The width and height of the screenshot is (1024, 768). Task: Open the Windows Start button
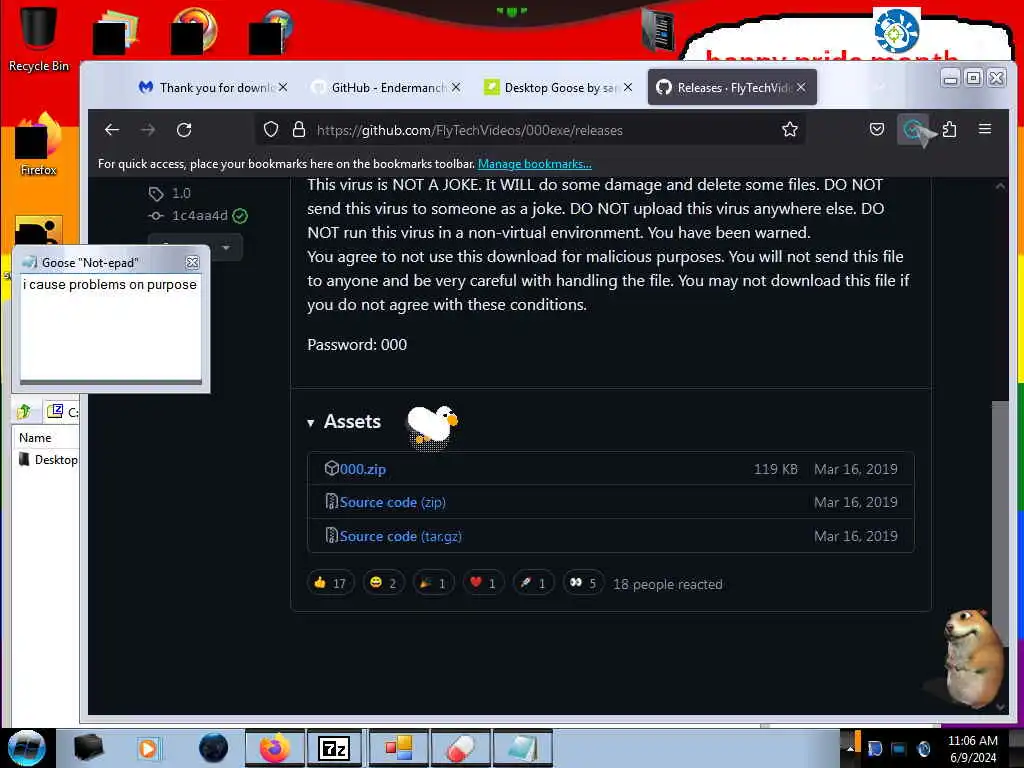click(27, 748)
